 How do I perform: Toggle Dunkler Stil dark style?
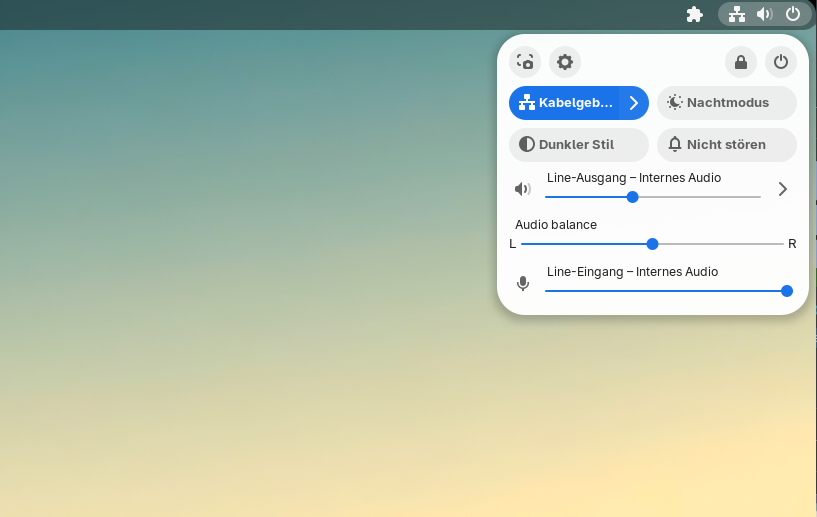tap(579, 145)
